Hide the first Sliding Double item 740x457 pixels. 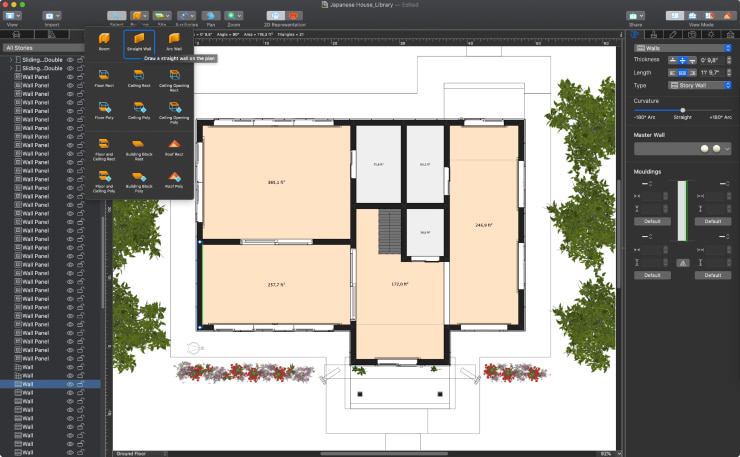click(x=70, y=60)
